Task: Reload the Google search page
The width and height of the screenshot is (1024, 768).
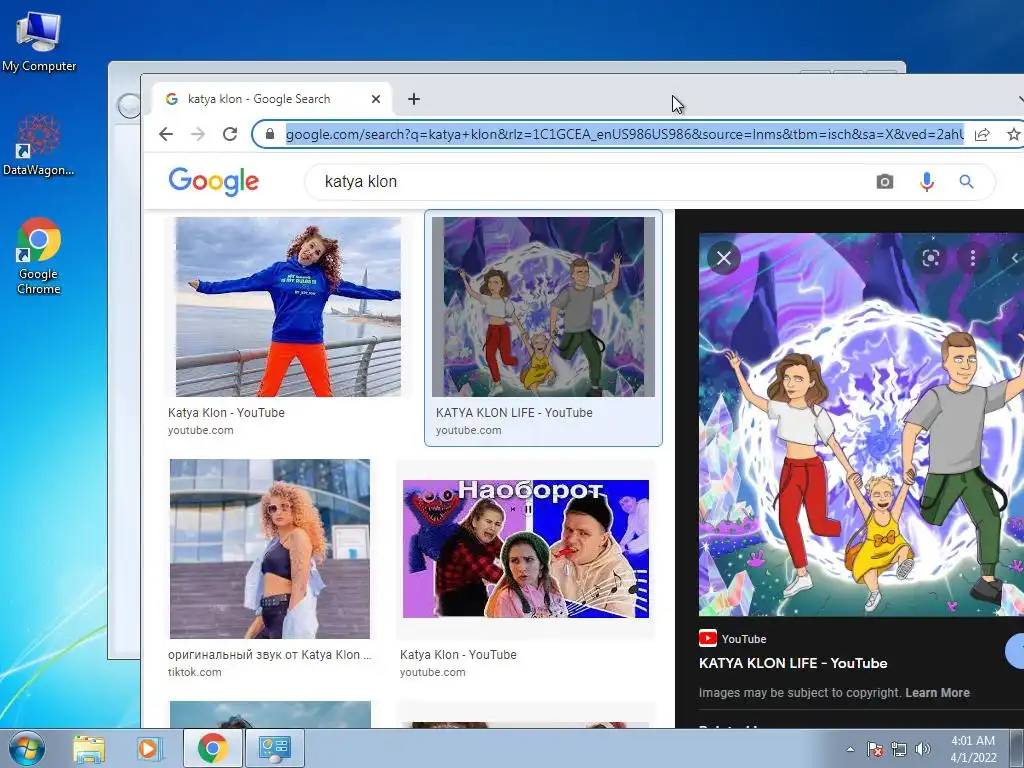Action: (x=230, y=134)
